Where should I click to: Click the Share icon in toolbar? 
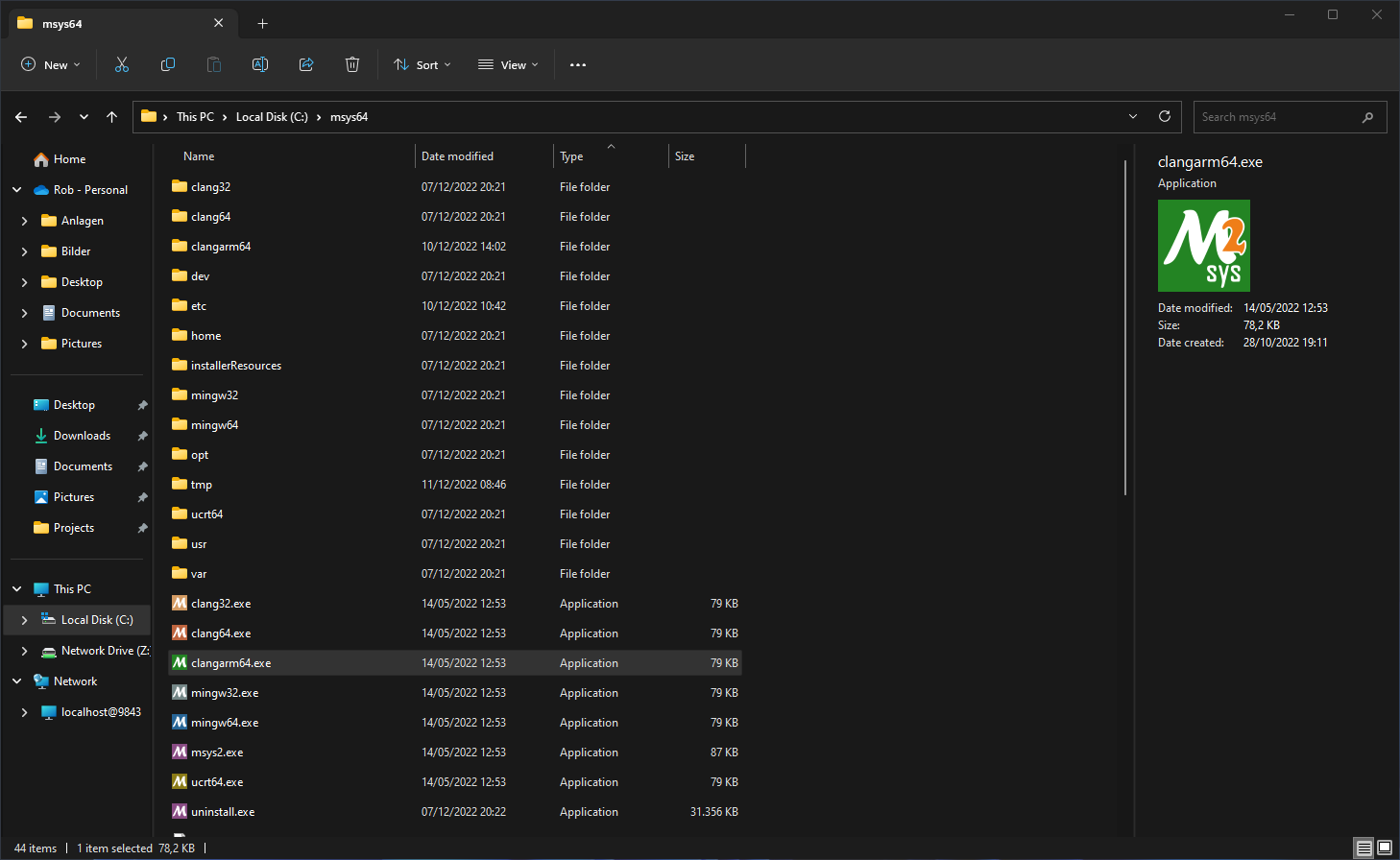306,64
